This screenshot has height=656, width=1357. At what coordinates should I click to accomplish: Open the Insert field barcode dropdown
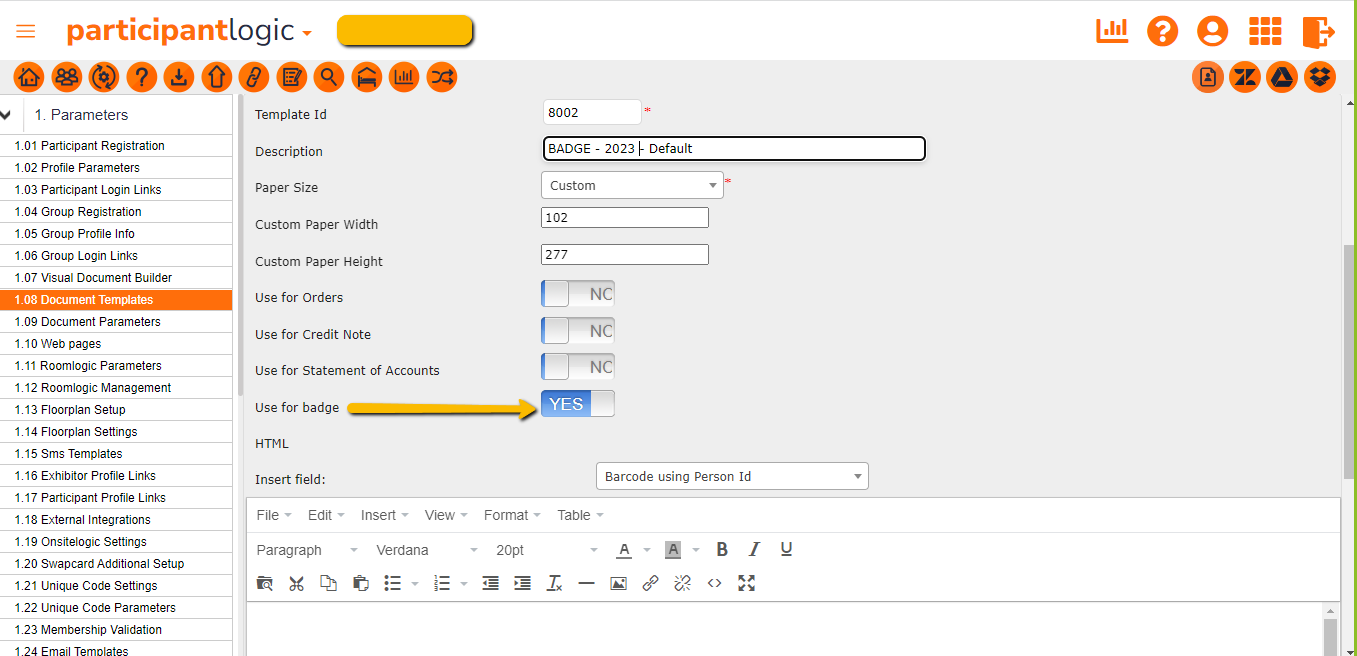[732, 476]
